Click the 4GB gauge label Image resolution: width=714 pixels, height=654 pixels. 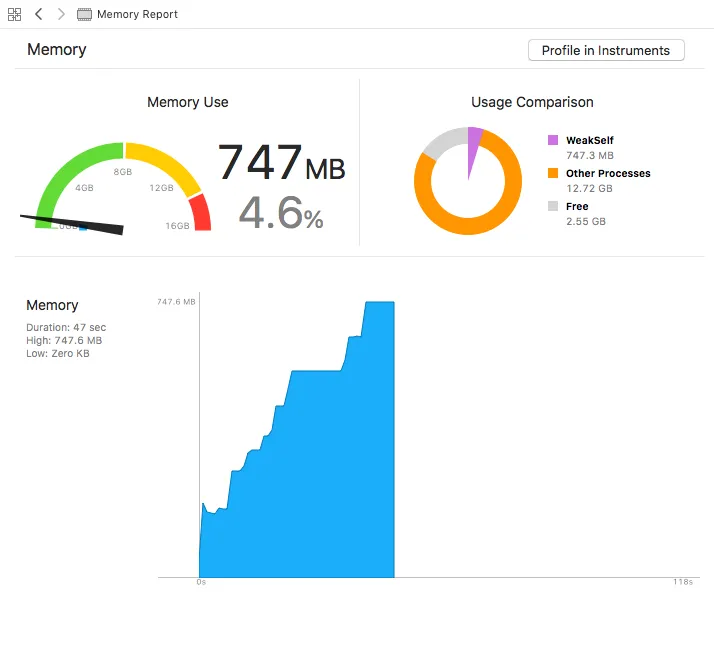click(84, 188)
